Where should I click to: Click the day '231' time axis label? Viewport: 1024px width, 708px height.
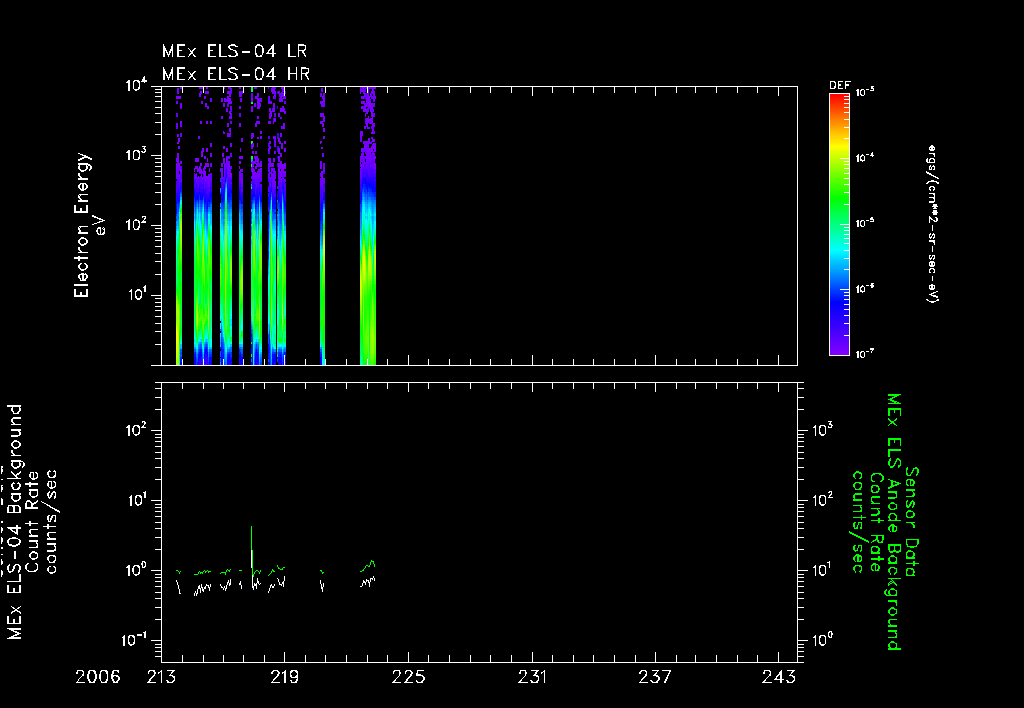pyautogui.click(x=532, y=677)
